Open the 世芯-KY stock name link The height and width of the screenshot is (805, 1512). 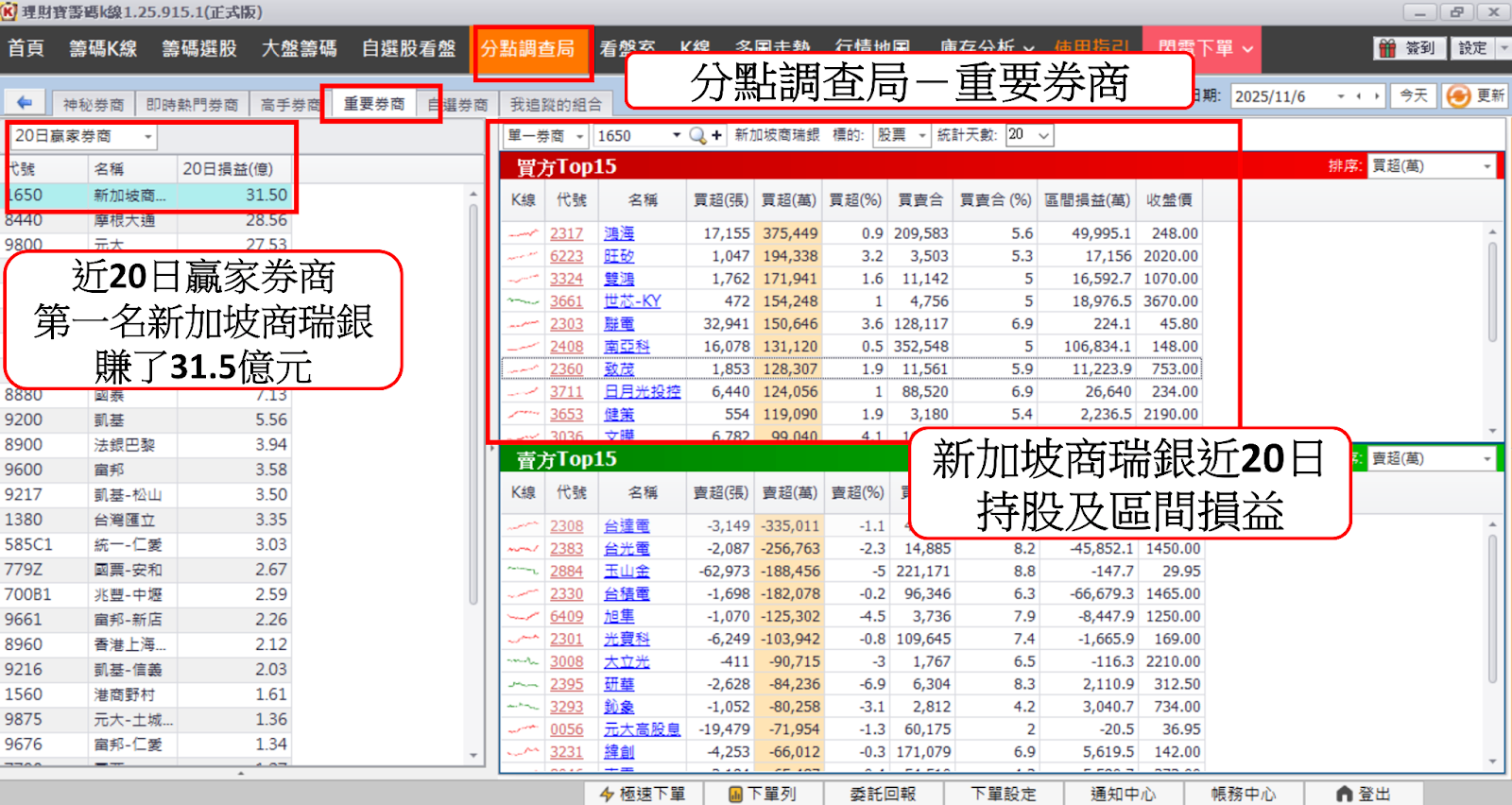(632, 301)
